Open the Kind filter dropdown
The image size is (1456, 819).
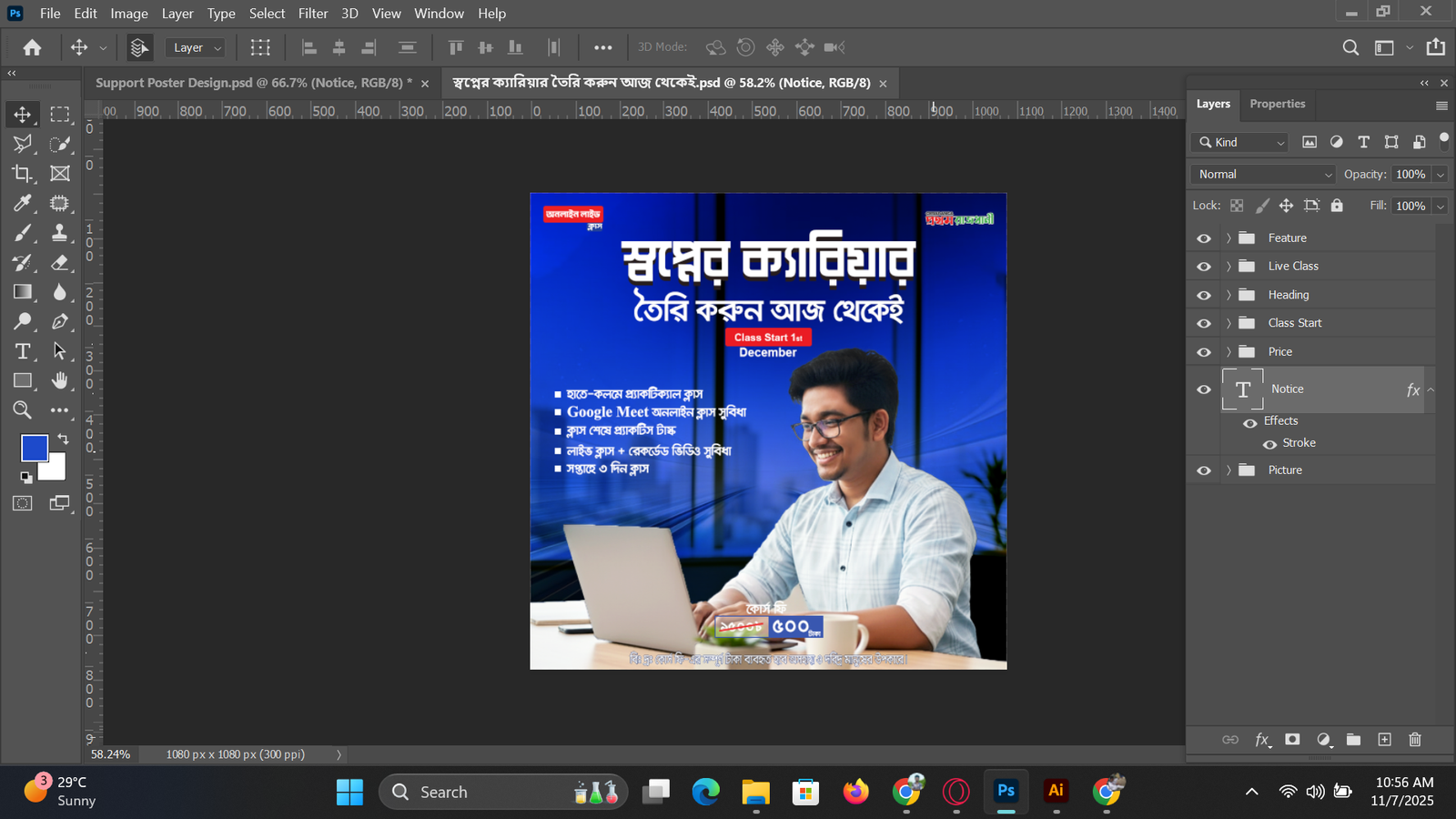pos(1241,142)
